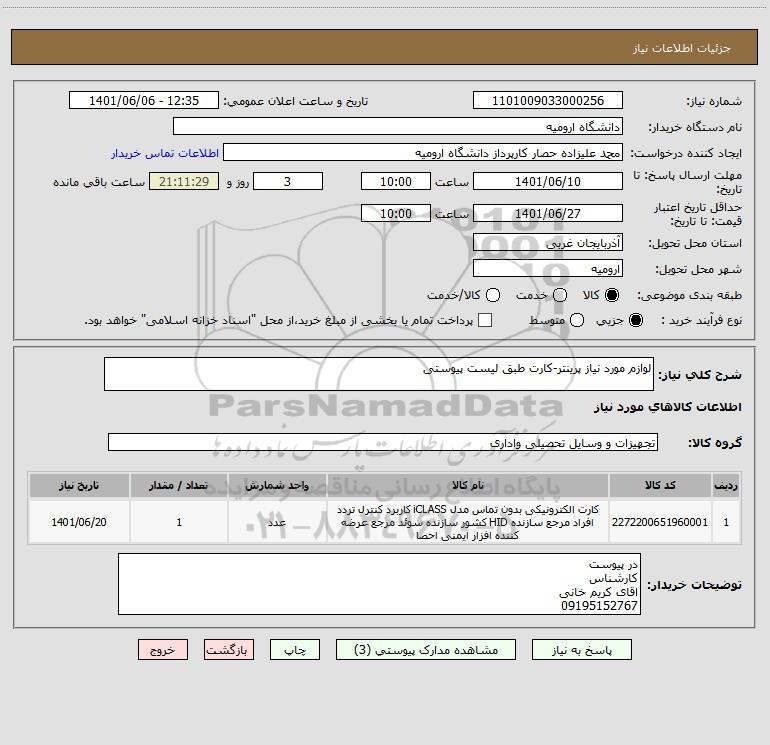Select the خدمت radio button
This screenshot has height=745, width=770.
coord(560,295)
